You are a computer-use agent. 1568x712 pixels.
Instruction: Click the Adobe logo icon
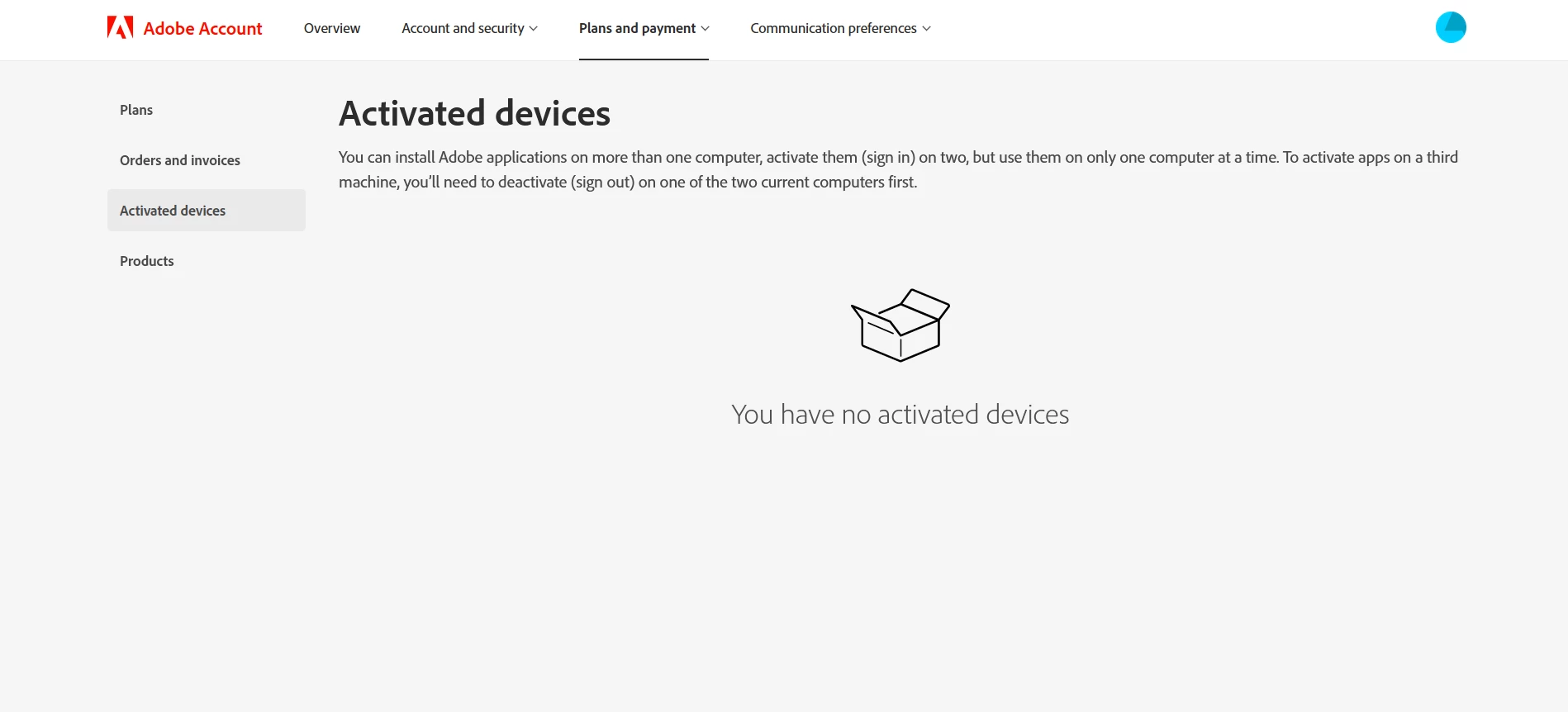pyautogui.click(x=120, y=28)
